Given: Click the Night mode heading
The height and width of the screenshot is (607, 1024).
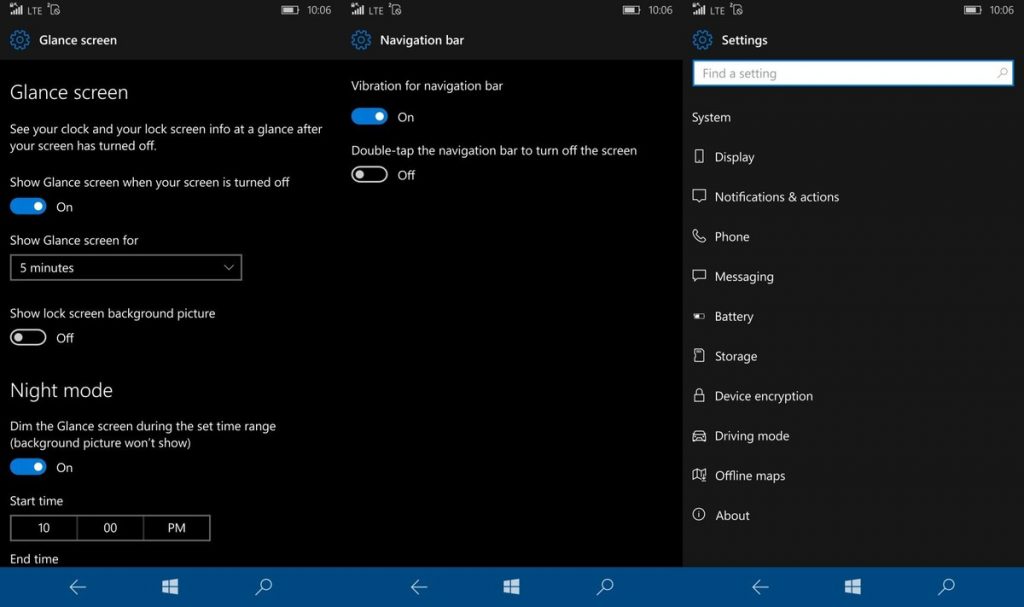Looking at the screenshot, I should pos(61,390).
